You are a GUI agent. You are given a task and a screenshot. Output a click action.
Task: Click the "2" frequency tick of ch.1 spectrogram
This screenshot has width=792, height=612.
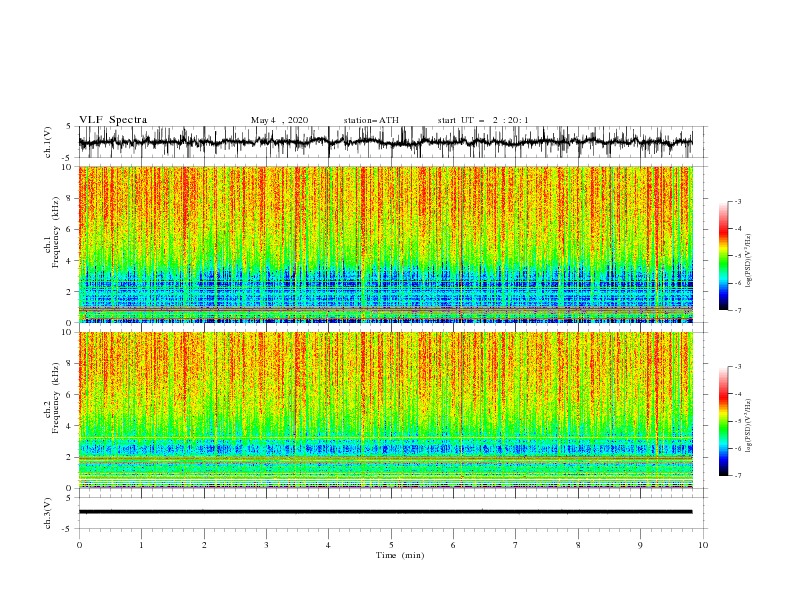69,292
